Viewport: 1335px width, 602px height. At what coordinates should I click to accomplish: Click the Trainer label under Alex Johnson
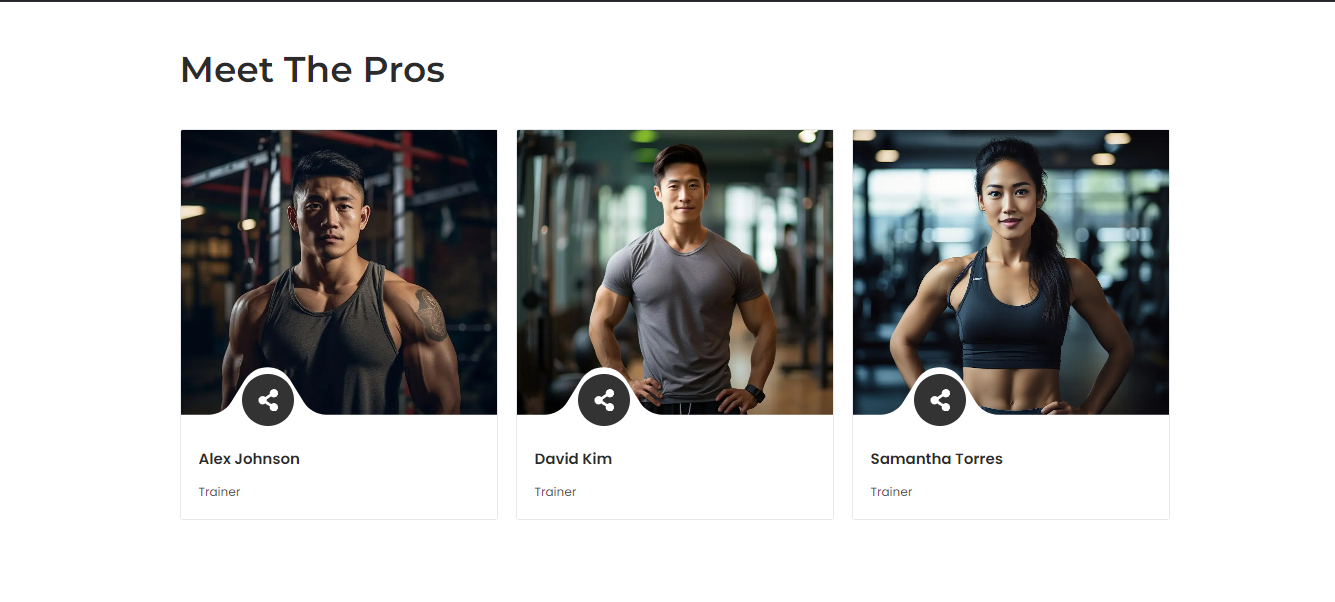tap(219, 492)
